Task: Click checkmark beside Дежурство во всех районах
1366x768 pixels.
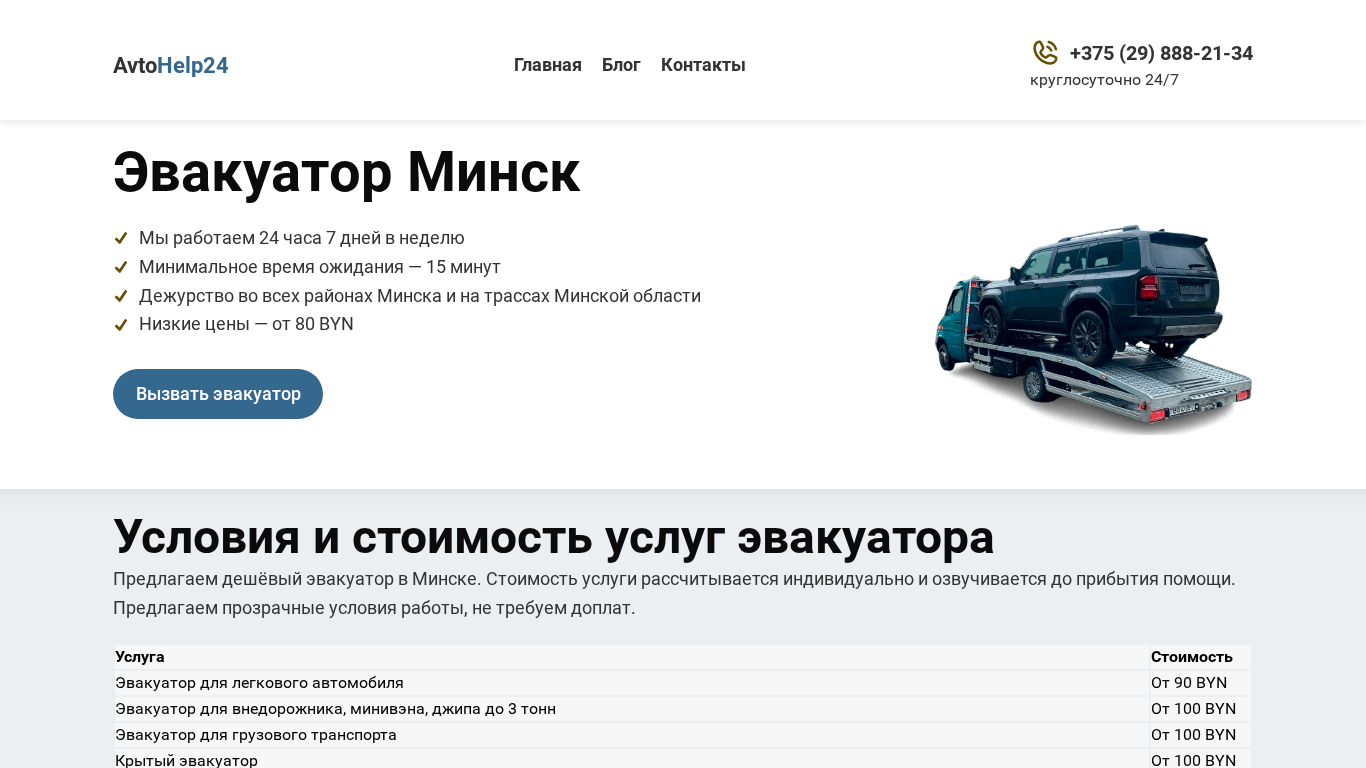Action: coord(121,296)
